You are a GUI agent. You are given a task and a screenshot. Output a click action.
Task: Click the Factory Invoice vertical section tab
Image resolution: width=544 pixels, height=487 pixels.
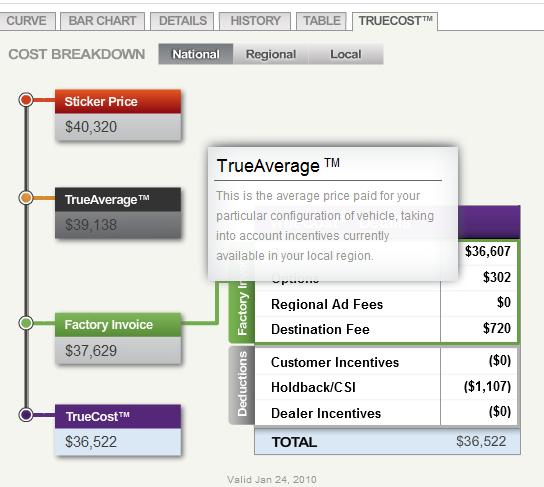(242, 311)
